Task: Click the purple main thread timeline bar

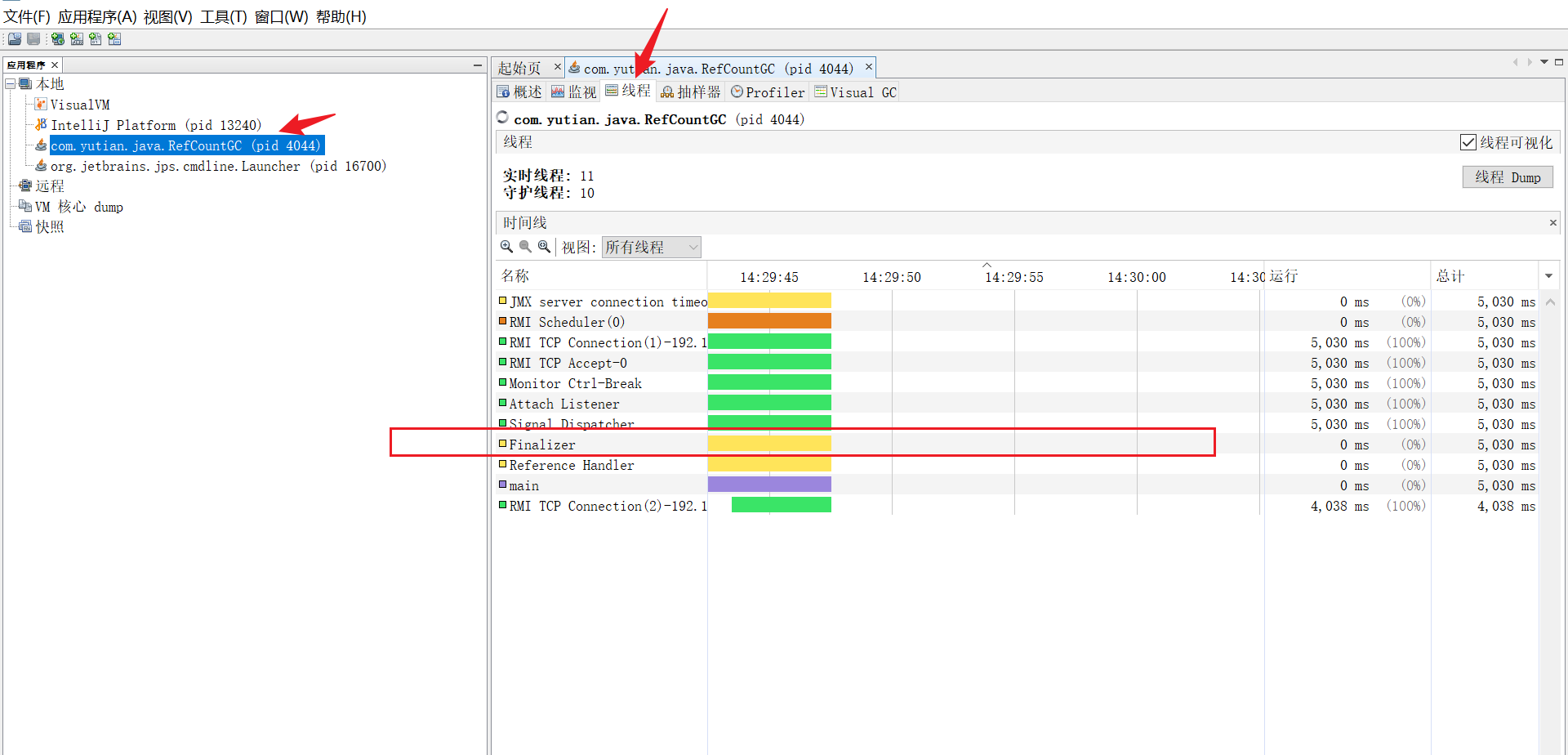Action: click(x=768, y=485)
